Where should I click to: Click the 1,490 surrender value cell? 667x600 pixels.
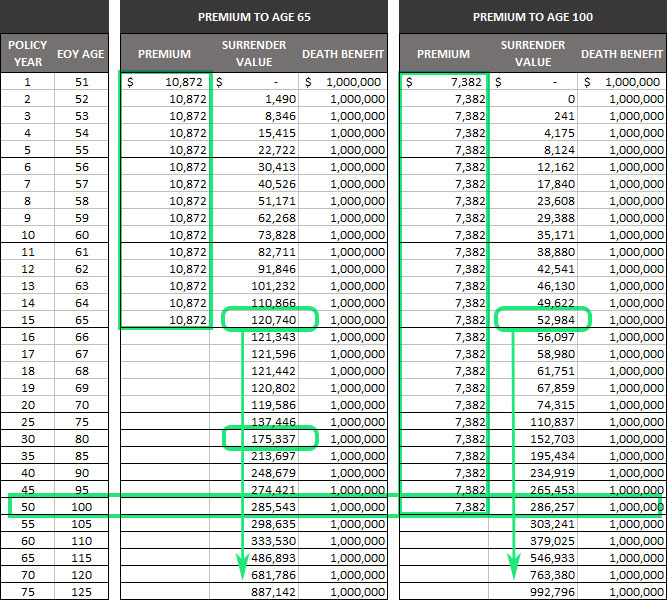[x=254, y=99]
